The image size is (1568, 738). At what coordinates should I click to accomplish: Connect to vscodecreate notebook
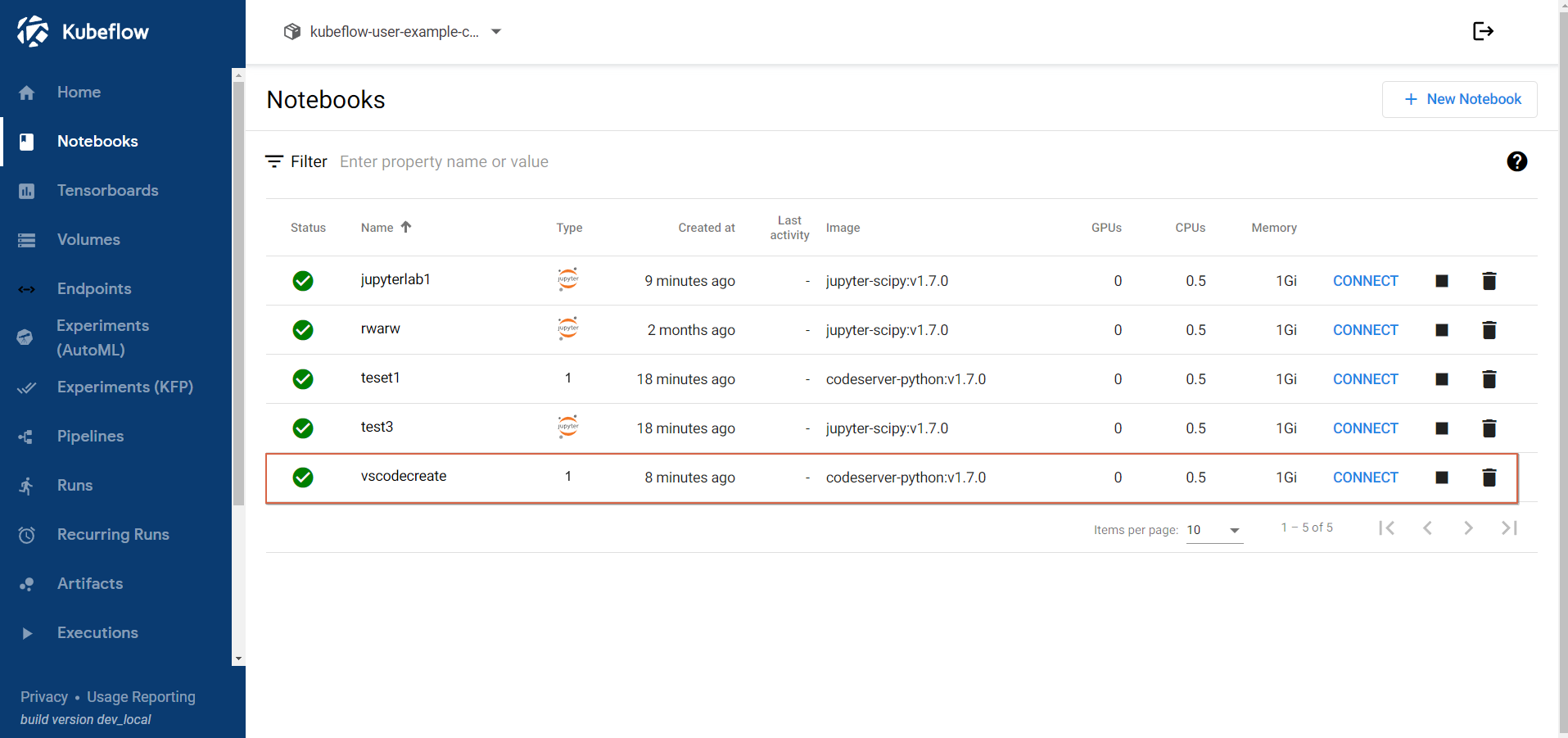pos(1365,478)
